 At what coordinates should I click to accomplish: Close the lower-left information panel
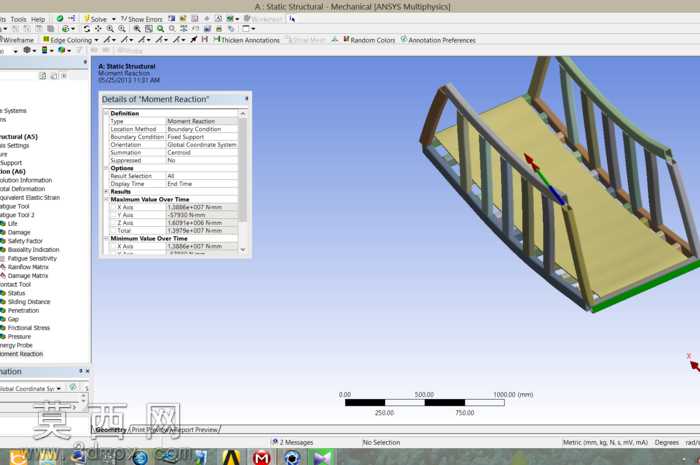[x=88, y=371]
